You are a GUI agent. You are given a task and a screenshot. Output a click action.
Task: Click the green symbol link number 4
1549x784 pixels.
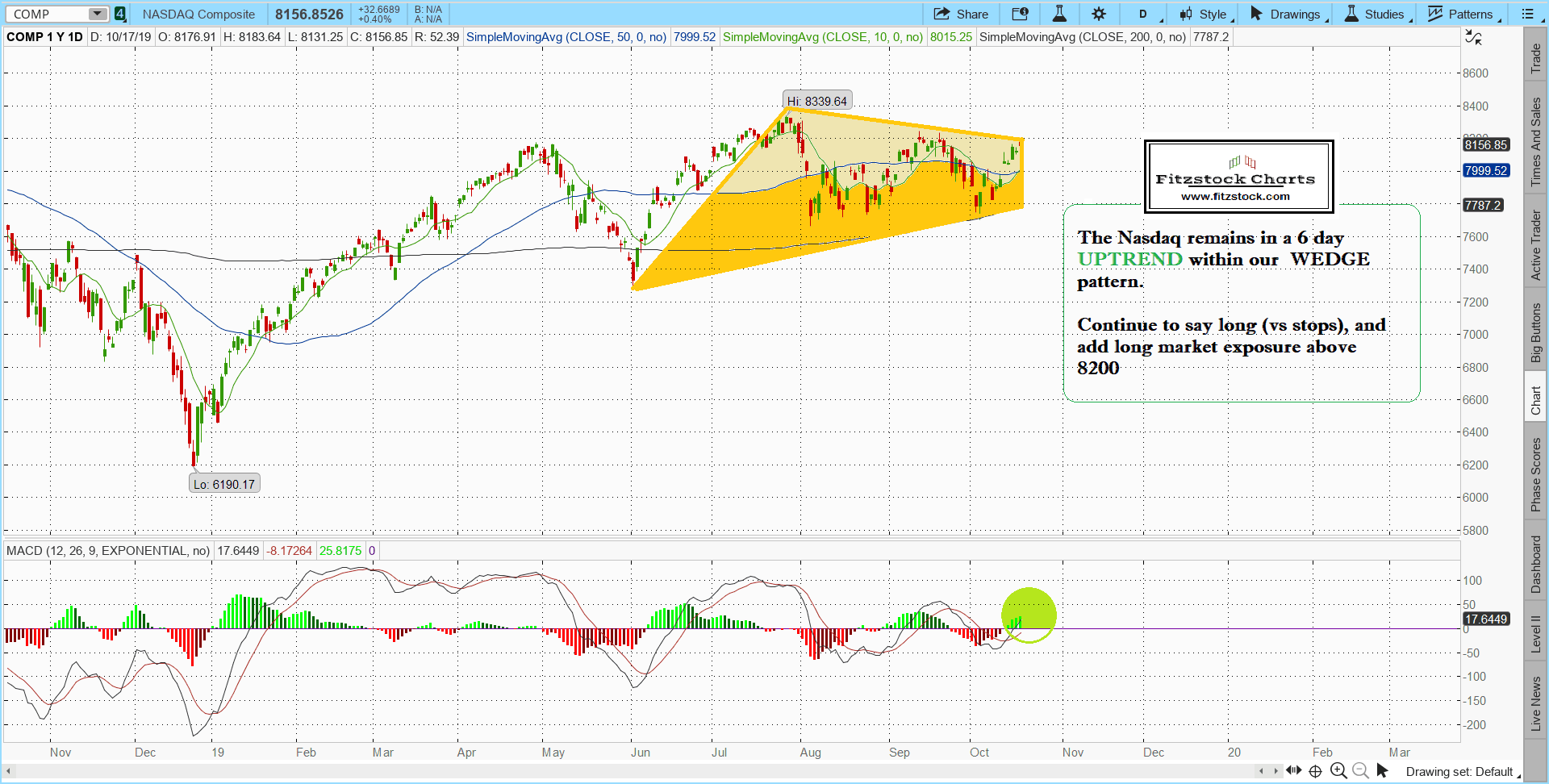119,14
